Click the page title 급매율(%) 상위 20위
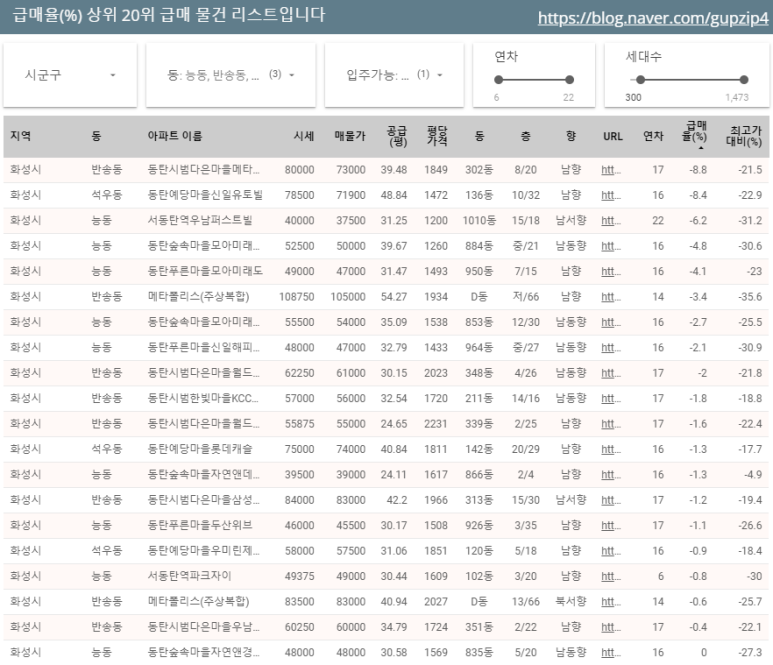The image size is (773, 665). tap(169, 15)
